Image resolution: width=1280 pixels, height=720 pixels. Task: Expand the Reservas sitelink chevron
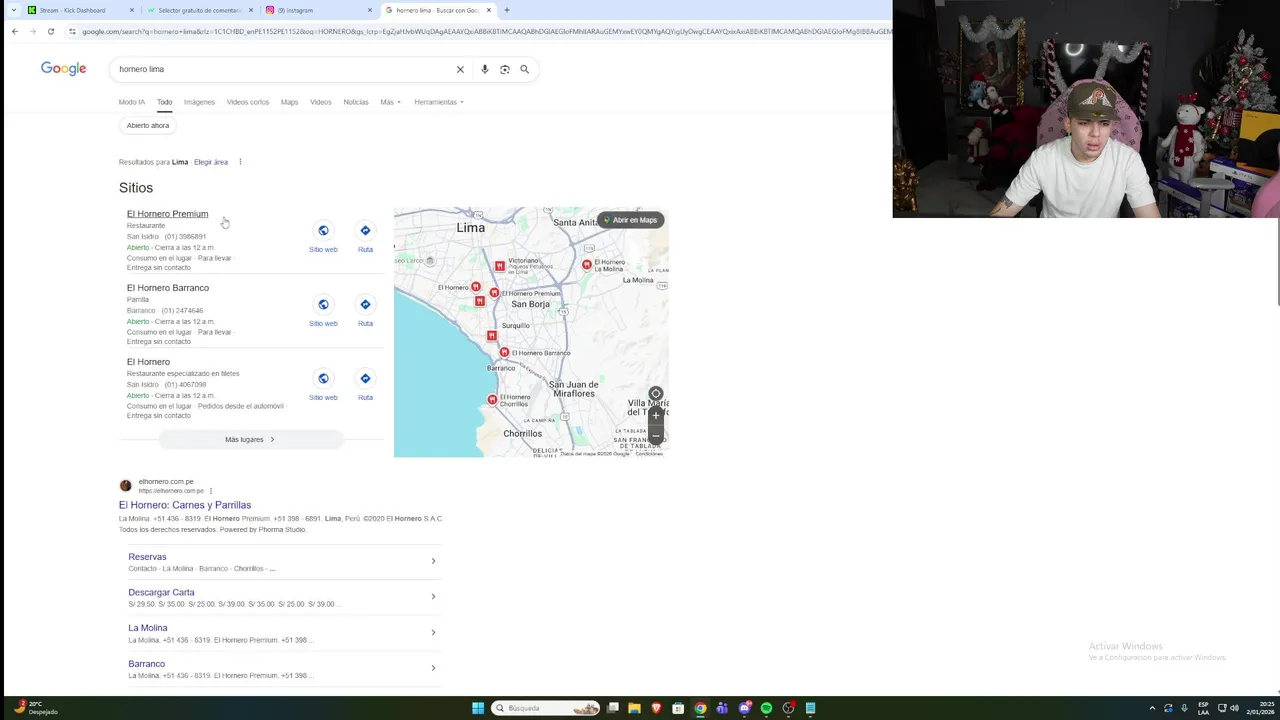click(433, 561)
